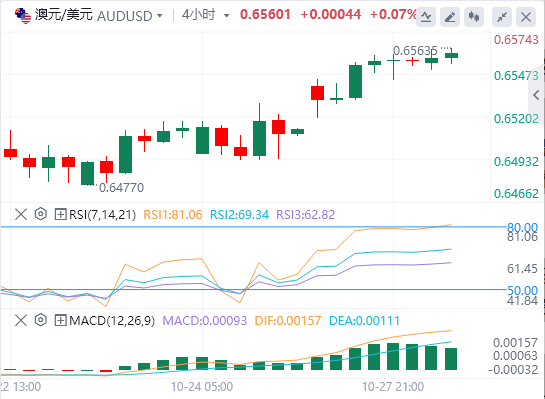Open the AUDUSD symbol dropdown
The height and width of the screenshot is (399, 545).
pyautogui.click(x=160, y=16)
